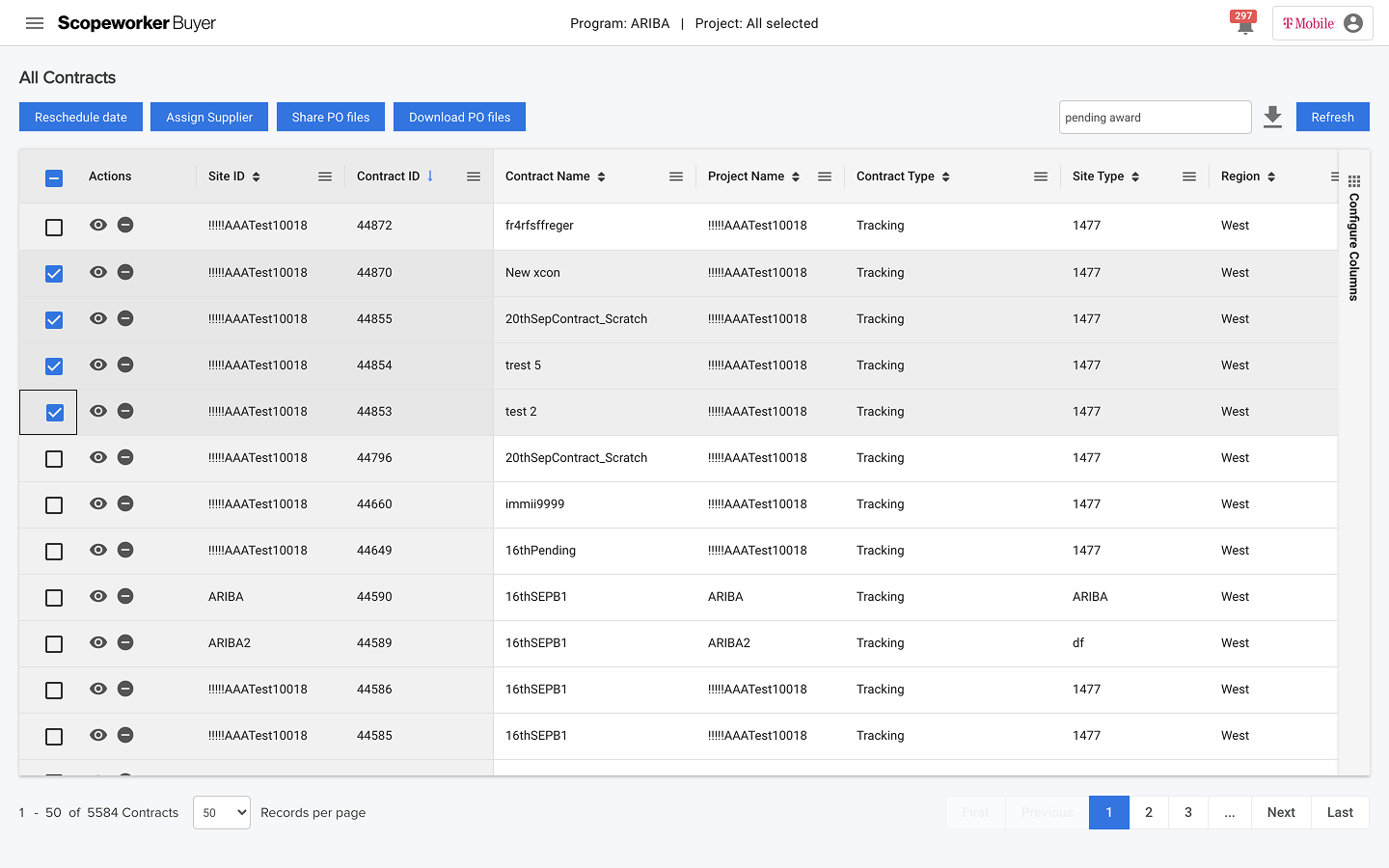
Task: Click the minus icon for contract 44590
Action: click(x=125, y=596)
